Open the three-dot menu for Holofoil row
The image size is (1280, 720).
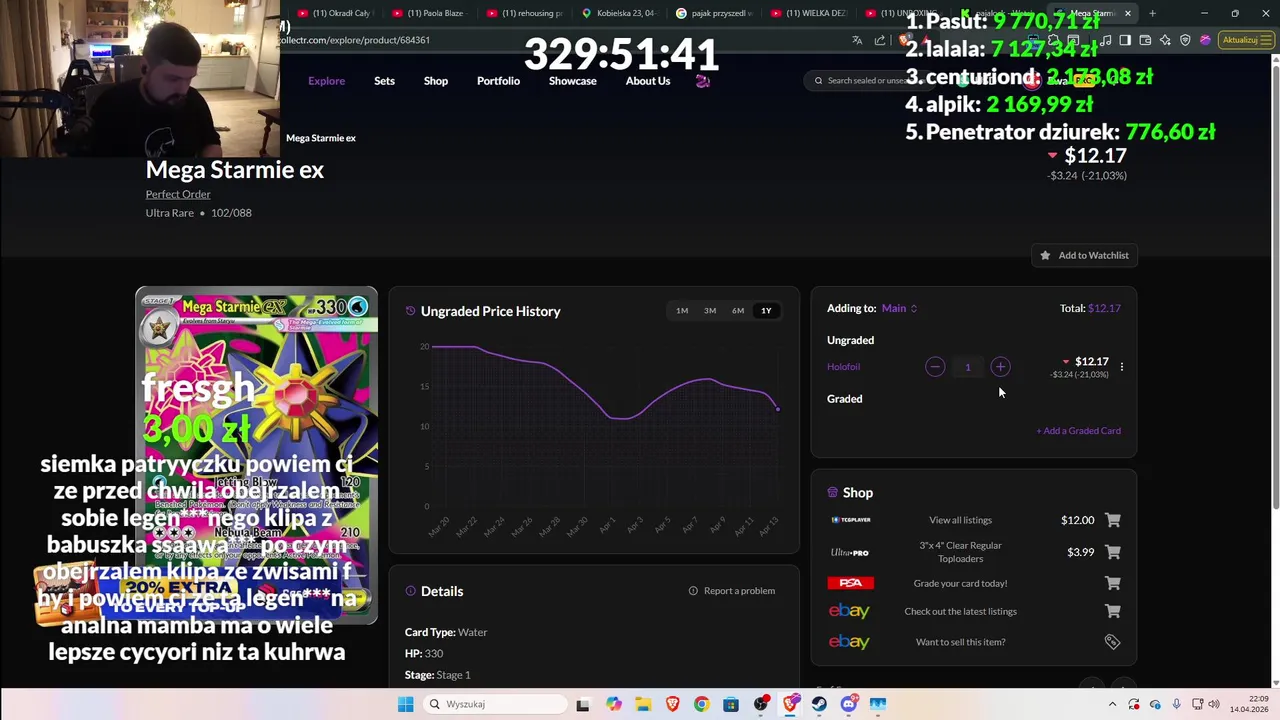pyautogui.click(x=1122, y=367)
